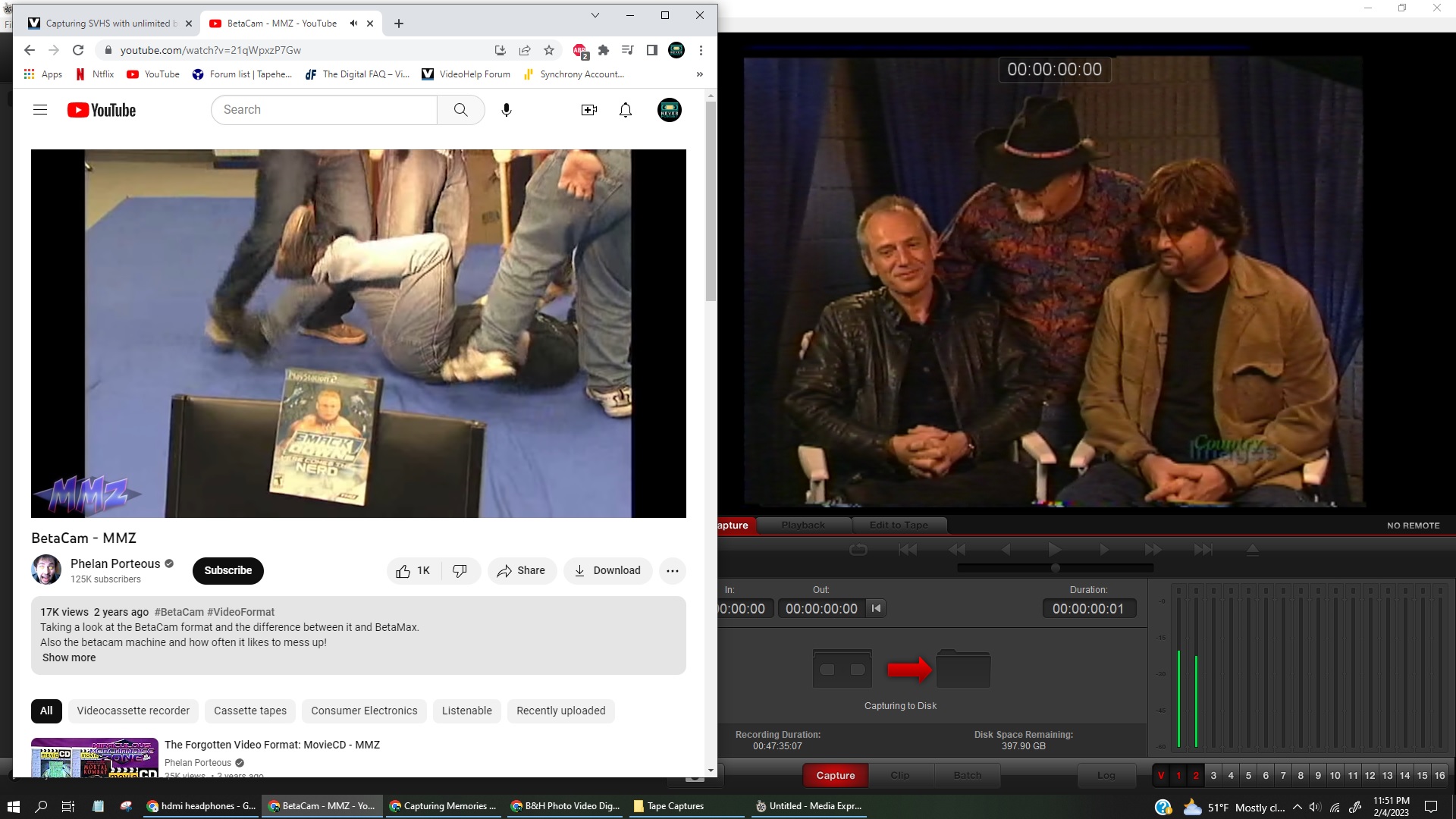Image resolution: width=1456 pixels, height=819 pixels.
Task: Click the mark out point button
Action: 877,608
